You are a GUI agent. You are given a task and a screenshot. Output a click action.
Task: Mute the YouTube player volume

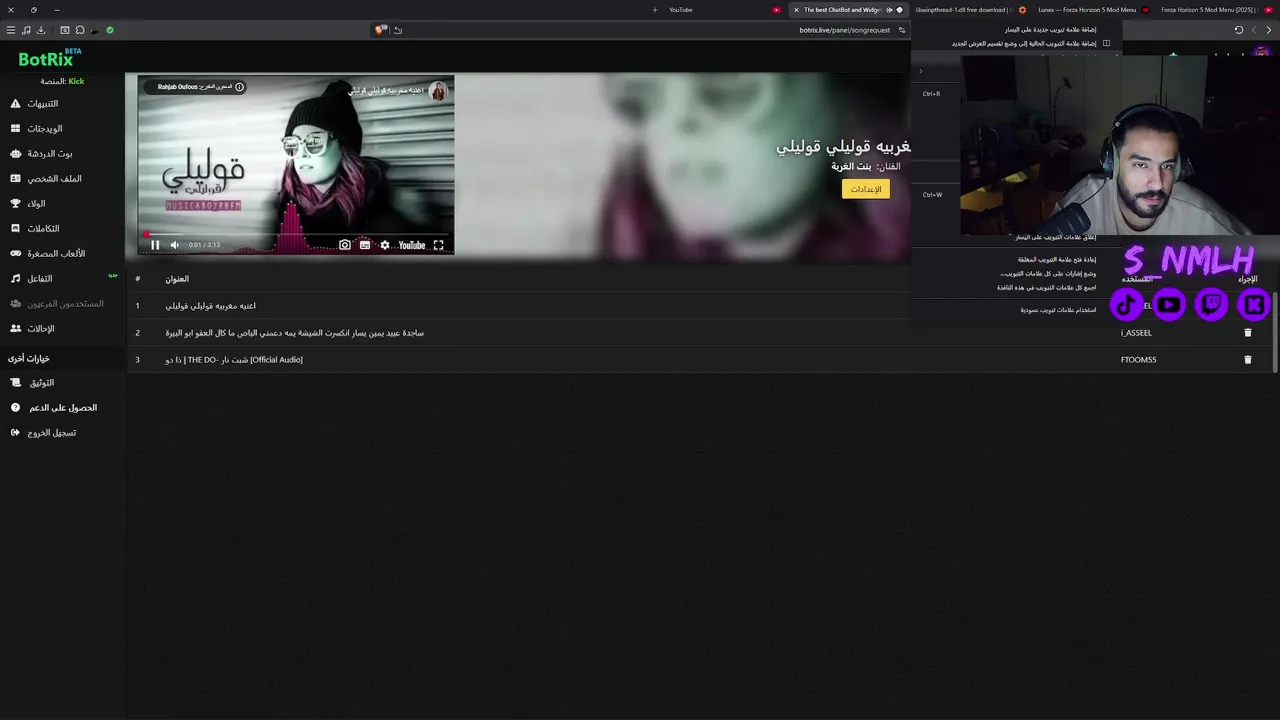tap(174, 245)
